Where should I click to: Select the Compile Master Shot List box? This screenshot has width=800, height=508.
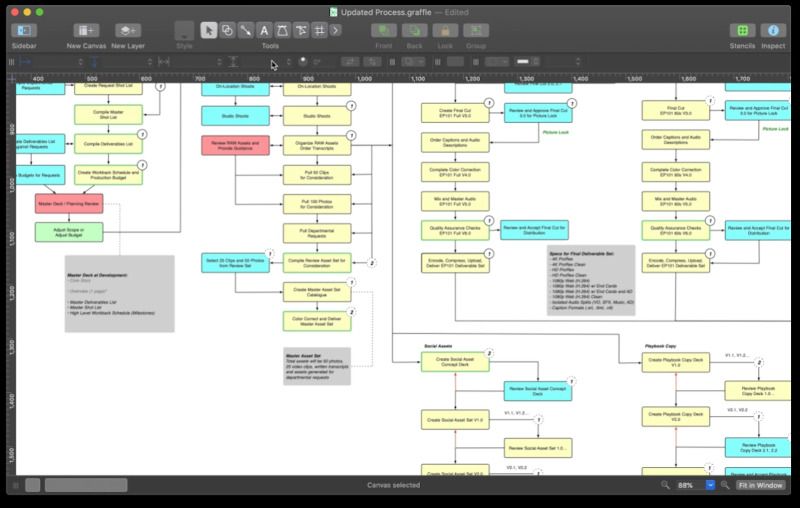click(x=108, y=115)
